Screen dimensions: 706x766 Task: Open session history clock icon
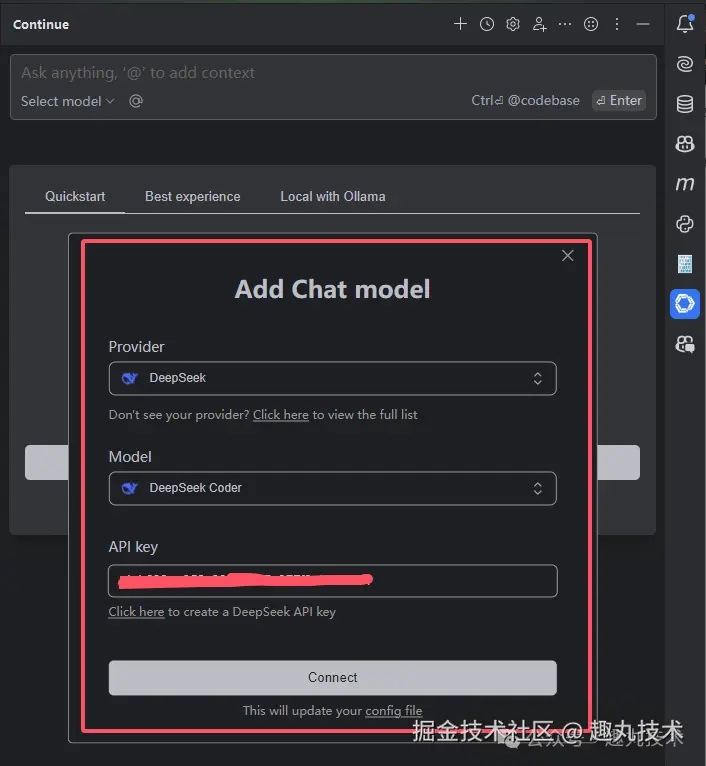click(487, 24)
